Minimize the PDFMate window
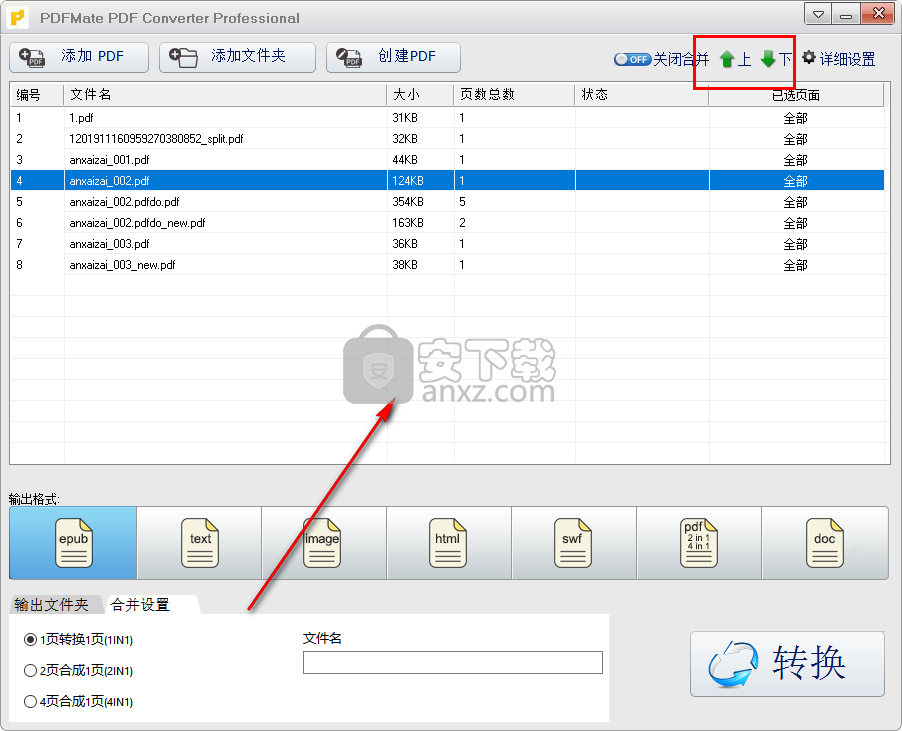 846,15
